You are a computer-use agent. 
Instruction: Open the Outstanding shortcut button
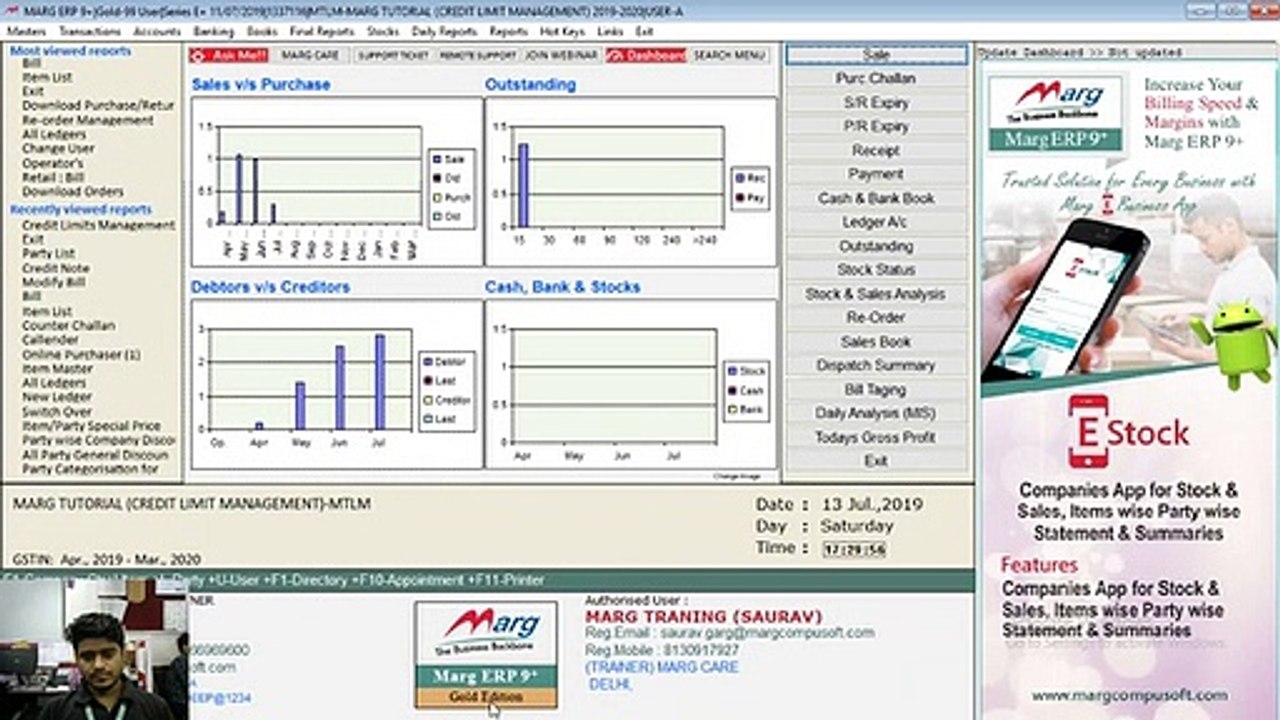876,246
